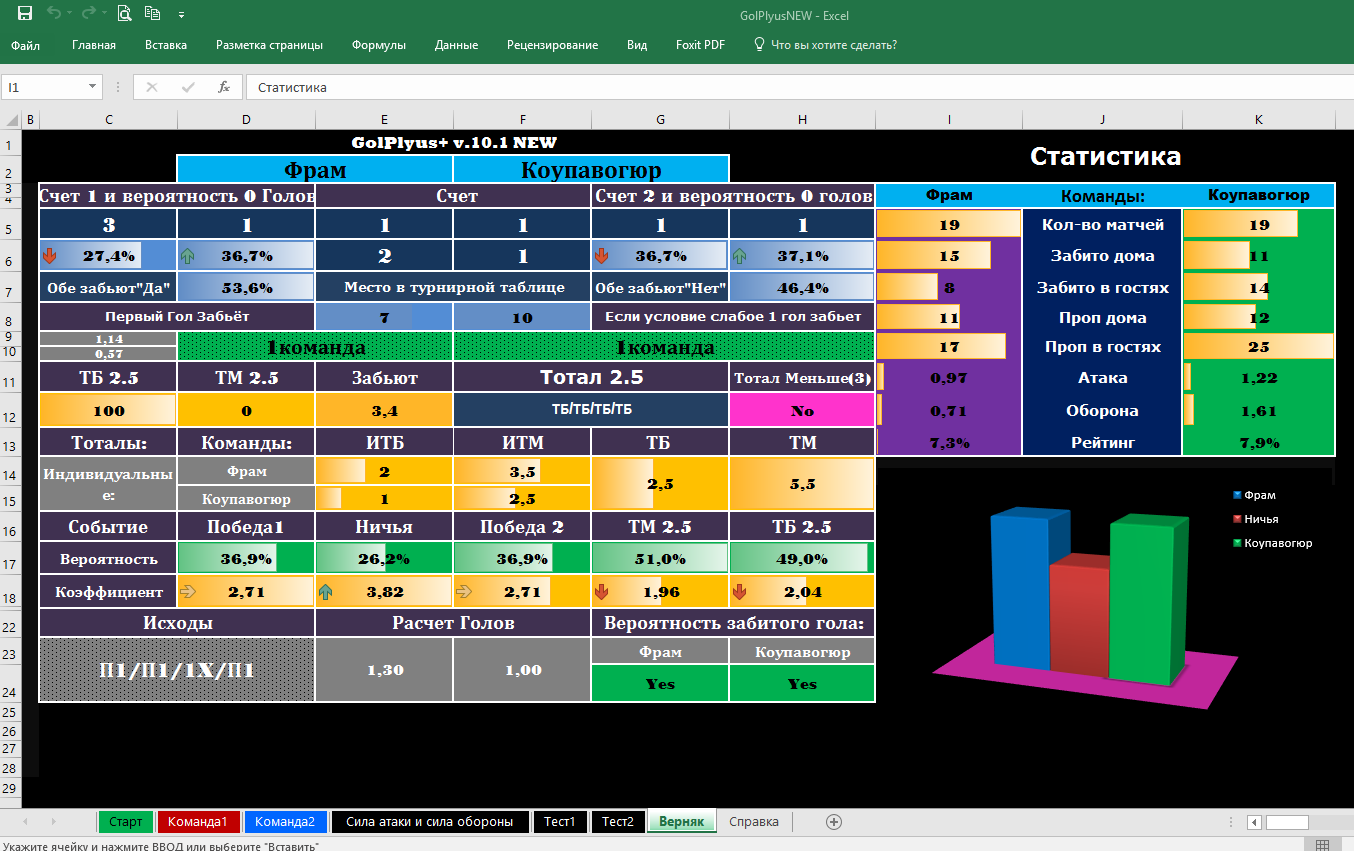The image size is (1354, 851).
Task: Open the Разметка страницы ribbon tab
Action: click(x=269, y=45)
